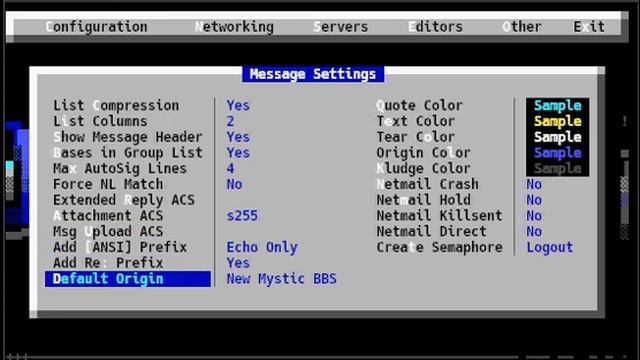Viewport: 640px width, 360px height.
Task: Open the Configuration menu
Action: [x=96, y=27]
